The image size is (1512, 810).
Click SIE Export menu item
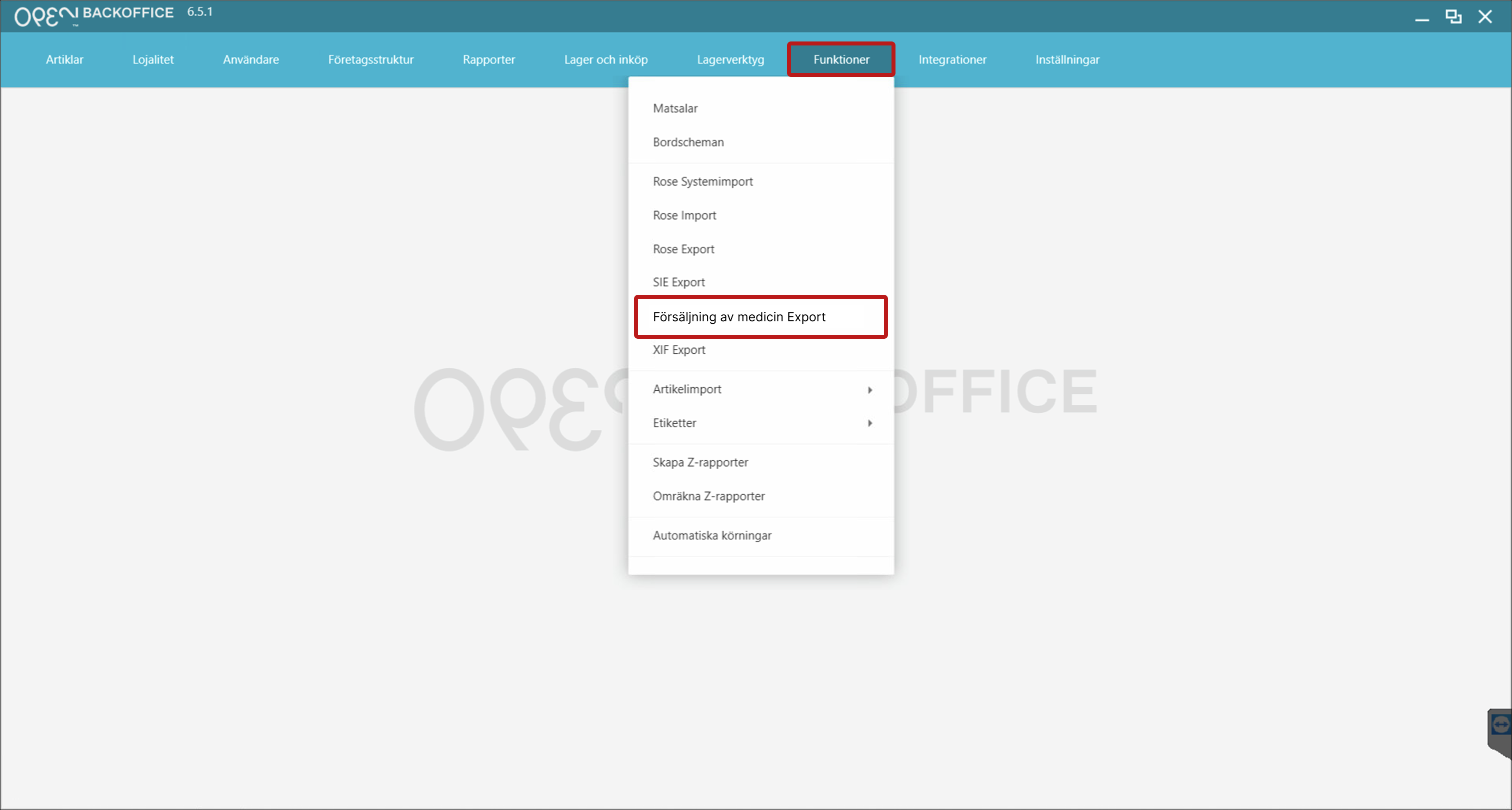[x=678, y=282]
